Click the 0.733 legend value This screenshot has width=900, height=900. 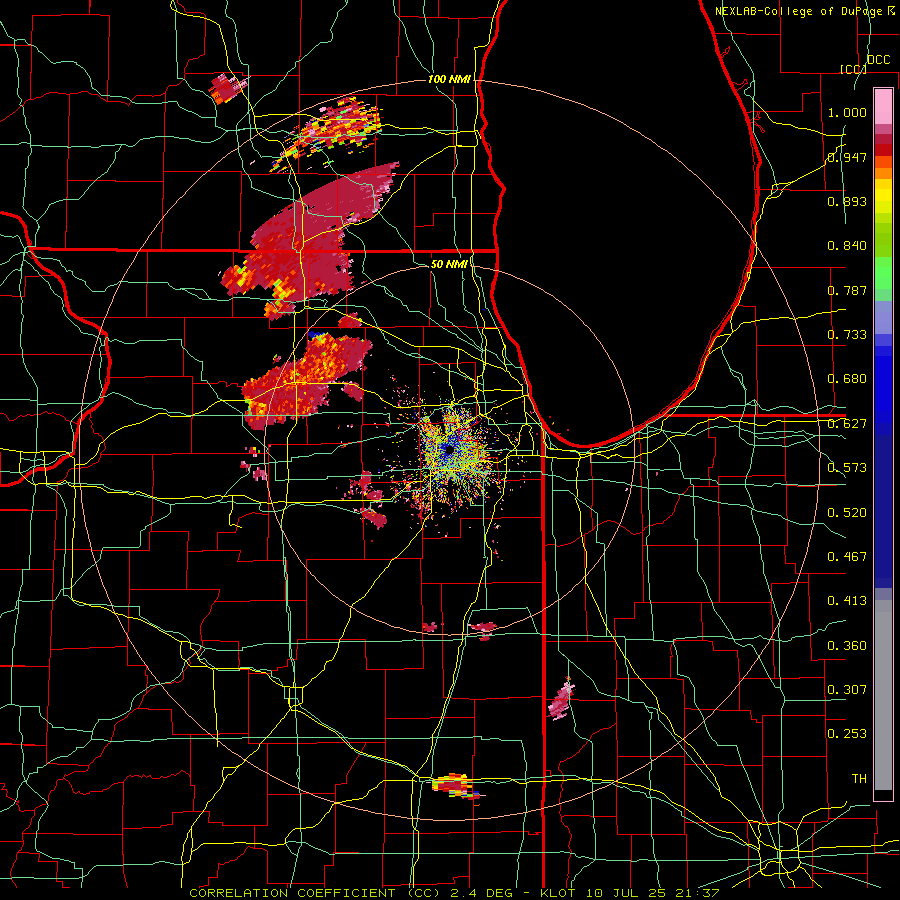847,335
